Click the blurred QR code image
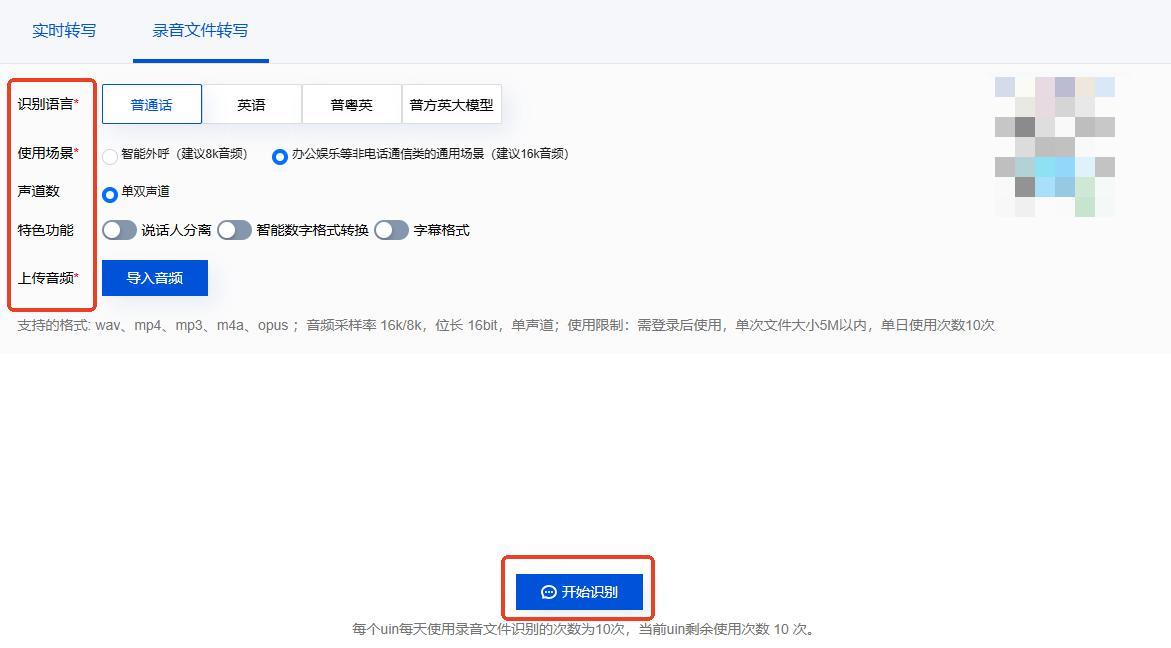1171x648 pixels. (x=1054, y=146)
